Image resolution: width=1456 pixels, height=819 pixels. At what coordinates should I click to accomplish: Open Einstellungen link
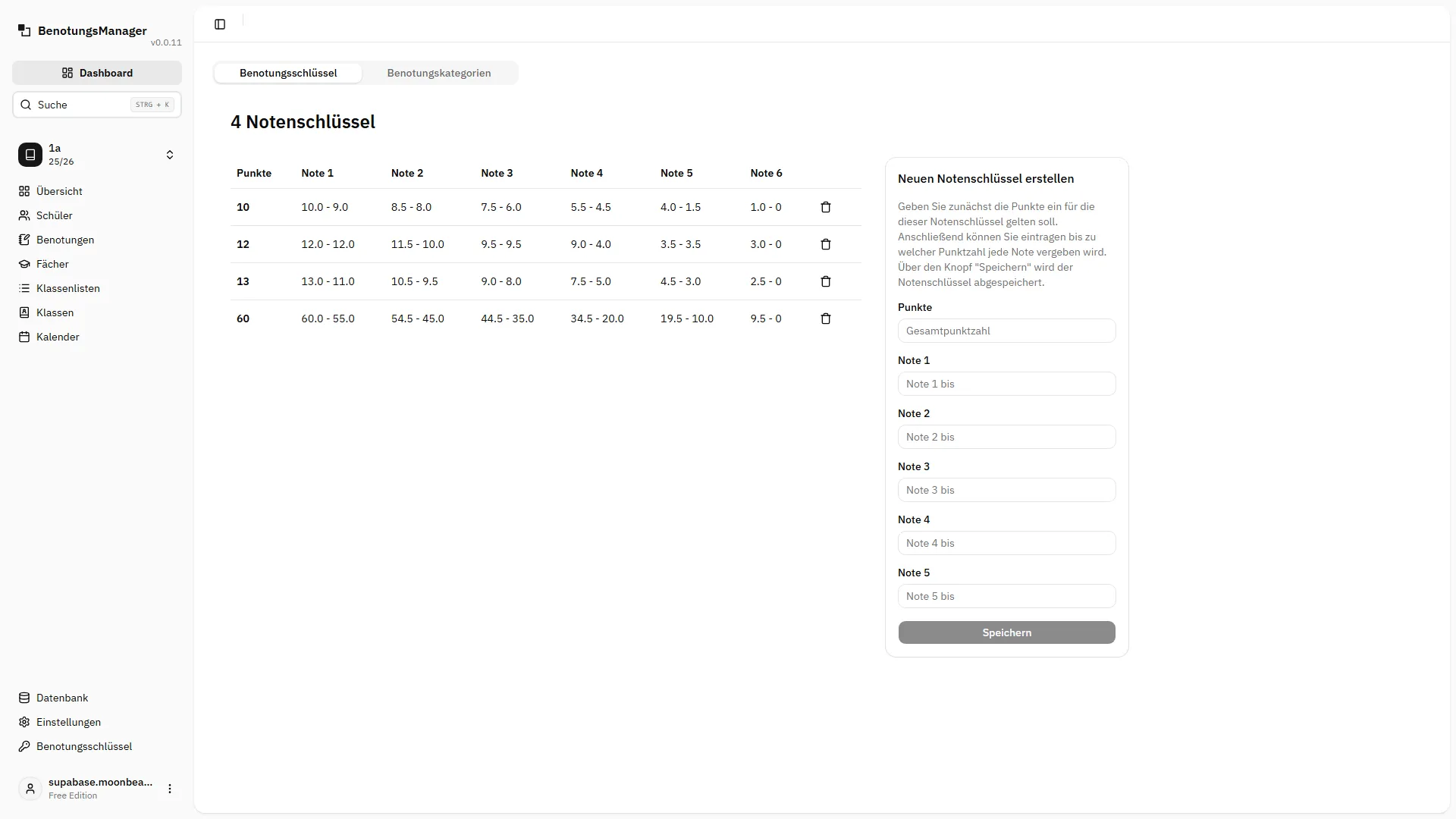point(97,722)
